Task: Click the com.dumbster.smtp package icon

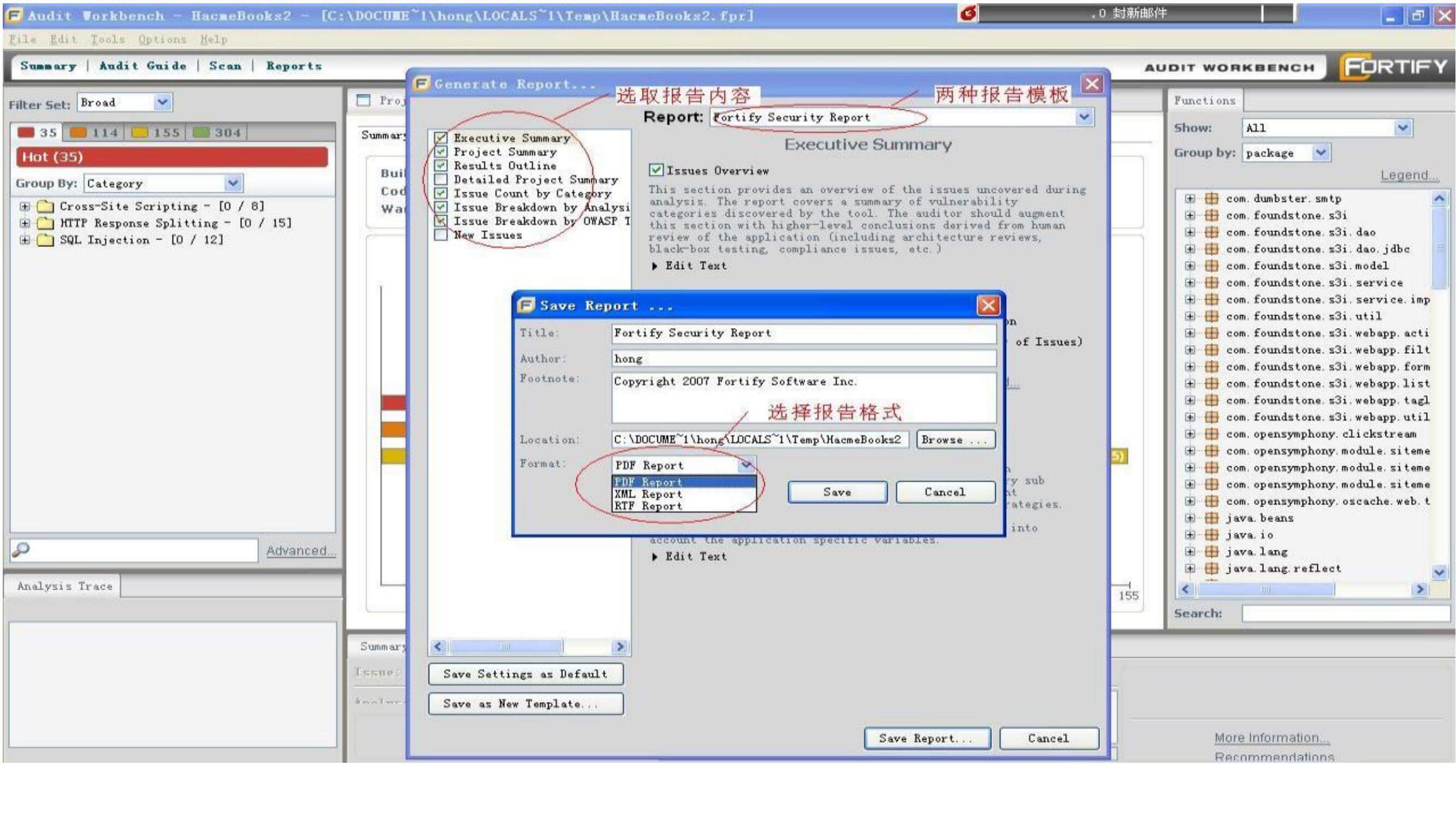Action: click(1211, 198)
